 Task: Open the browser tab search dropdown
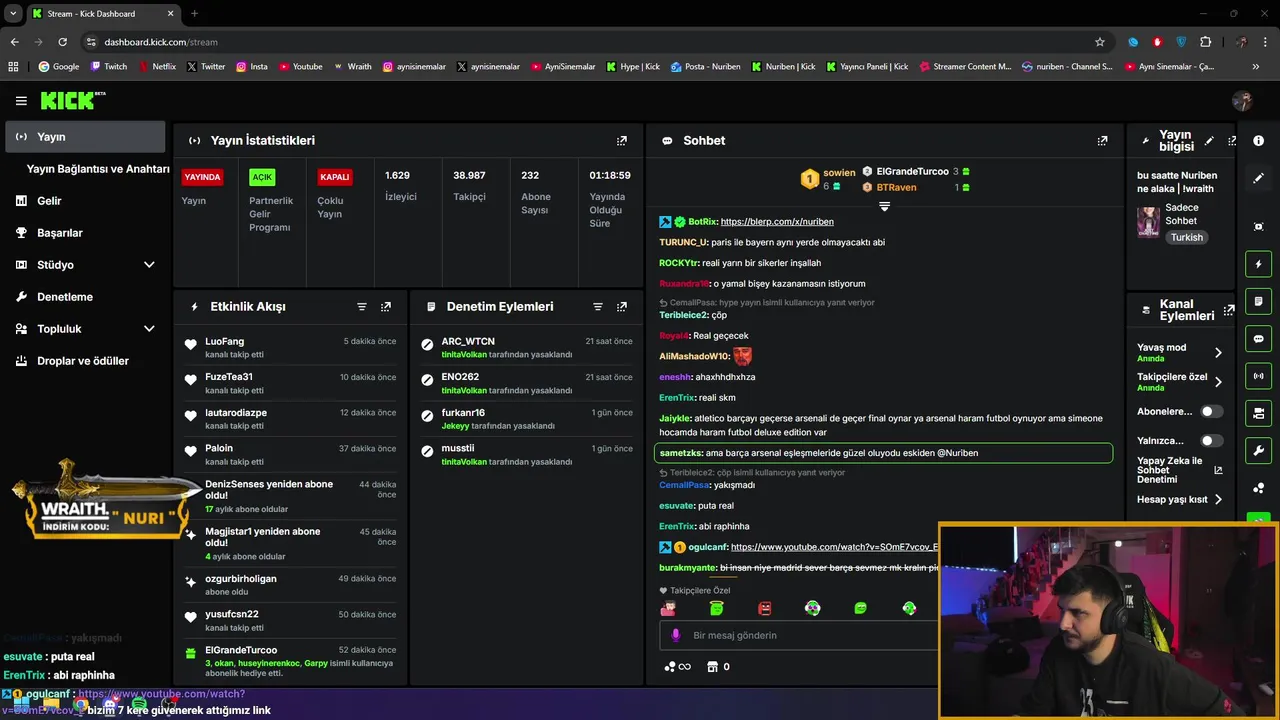13,13
